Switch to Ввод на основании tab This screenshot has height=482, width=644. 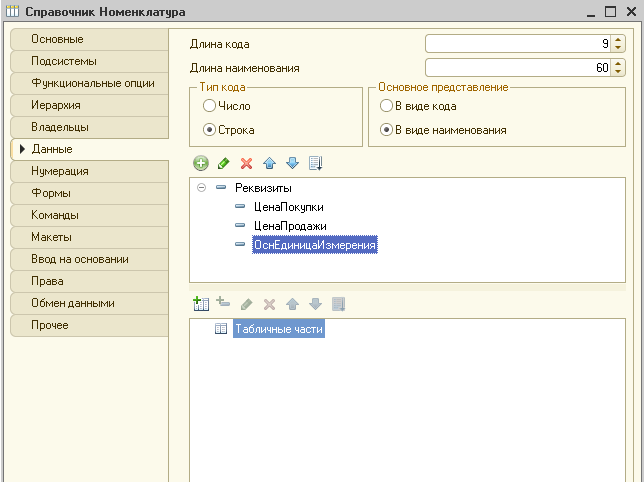pyautogui.click(x=90, y=259)
